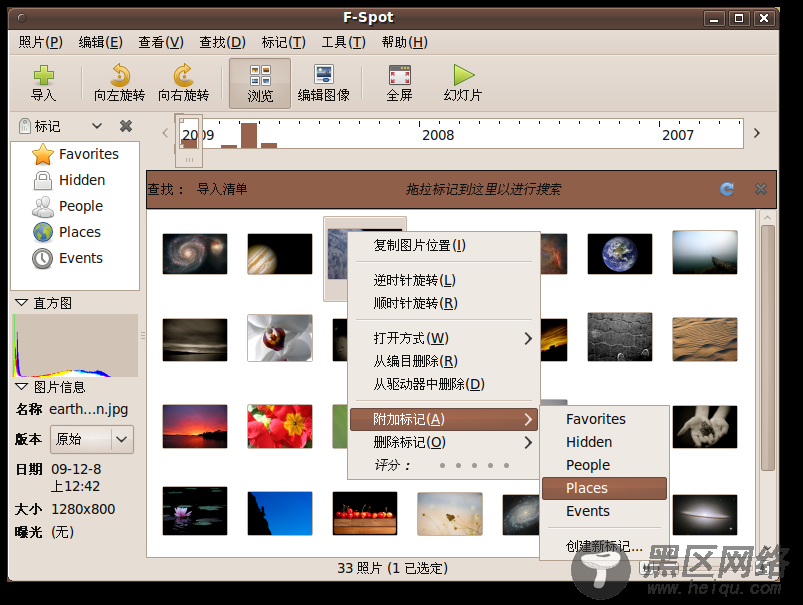Open the 编辑图像 edit image mode
The image size is (803, 605).
(x=324, y=83)
